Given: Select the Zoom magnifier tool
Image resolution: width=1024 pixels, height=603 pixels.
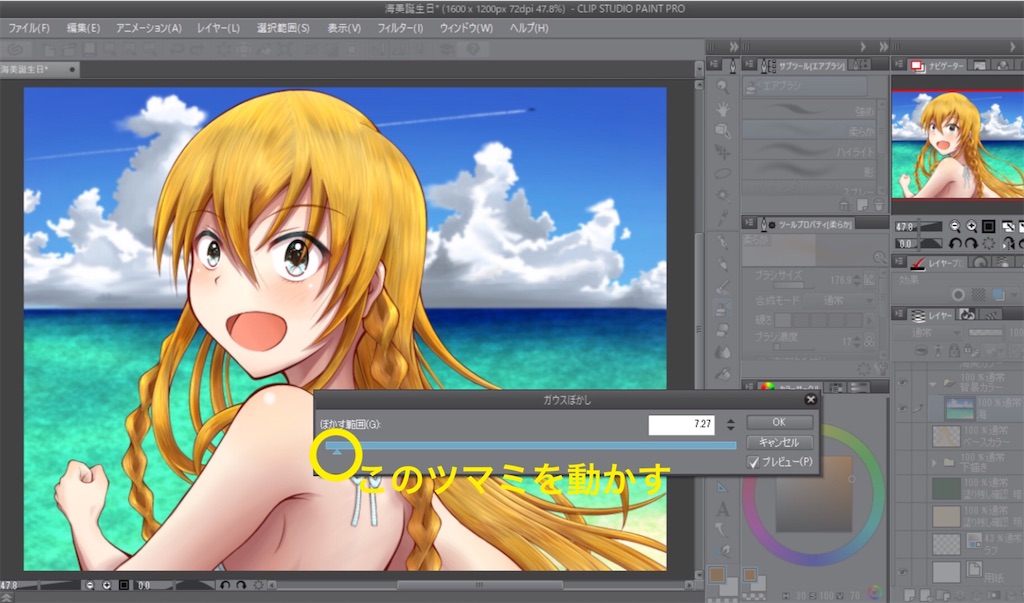Looking at the screenshot, I should (x=722, y=86).
